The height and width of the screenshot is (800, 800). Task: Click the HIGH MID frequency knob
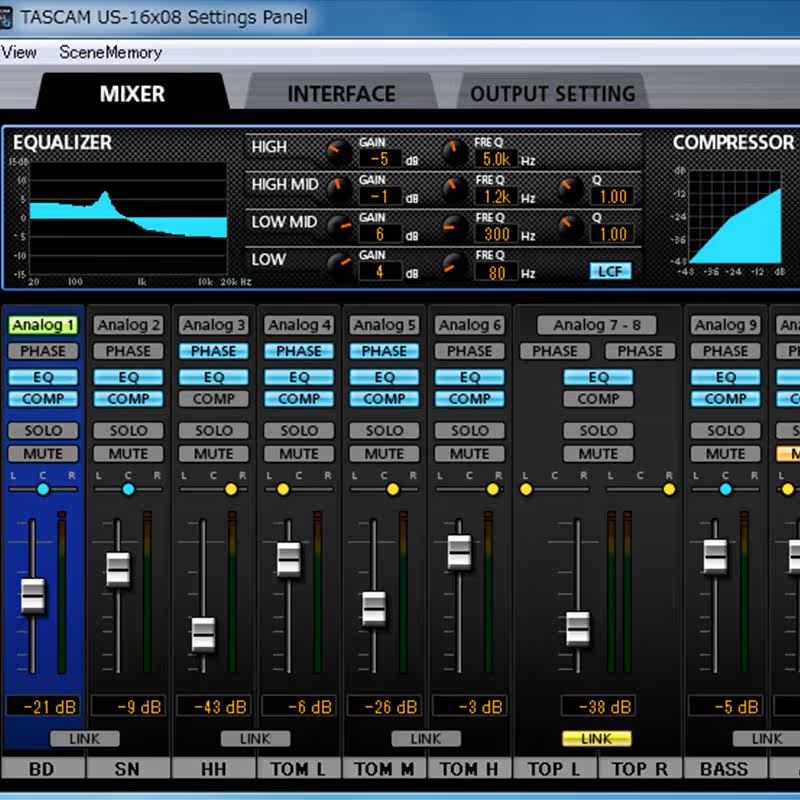(454, 189)
